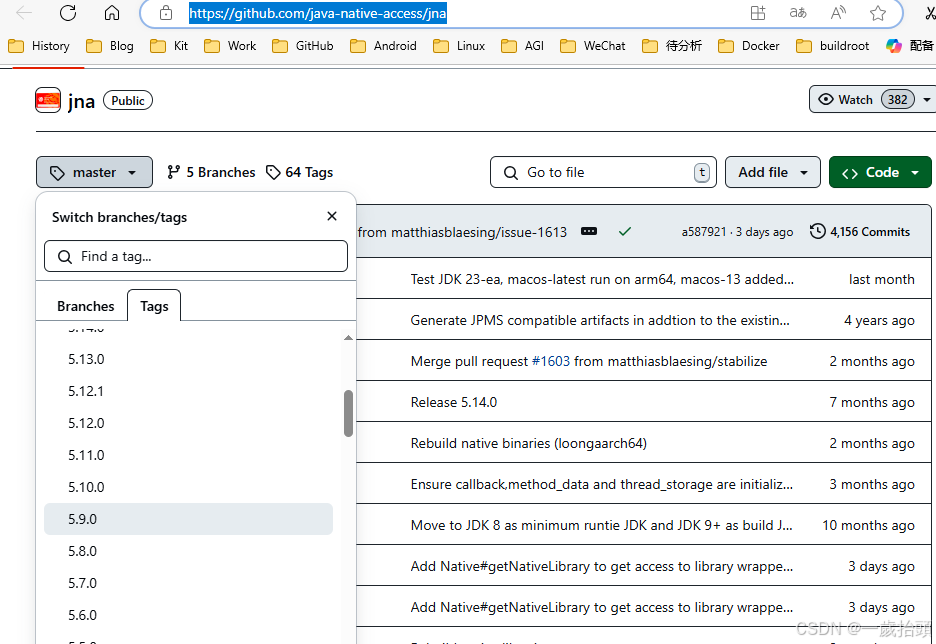The image size is (936, 644).
Task: Close the Switch branches/tags popup
Action: (x=332, y=216)
